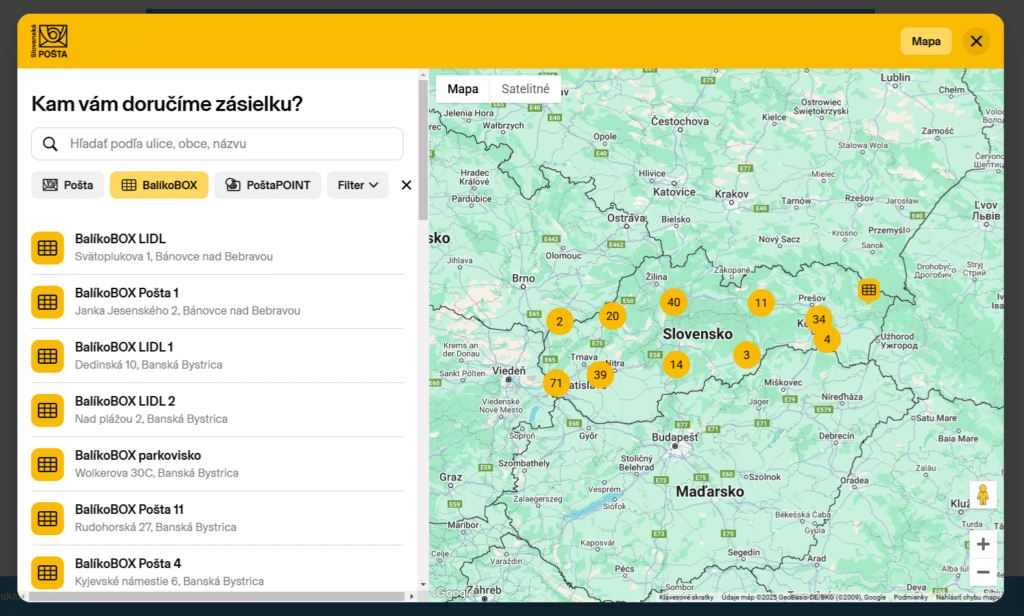1024x616 pixels.
Task: Open the map cluster marked 39
Action: (x=600, y=375)
